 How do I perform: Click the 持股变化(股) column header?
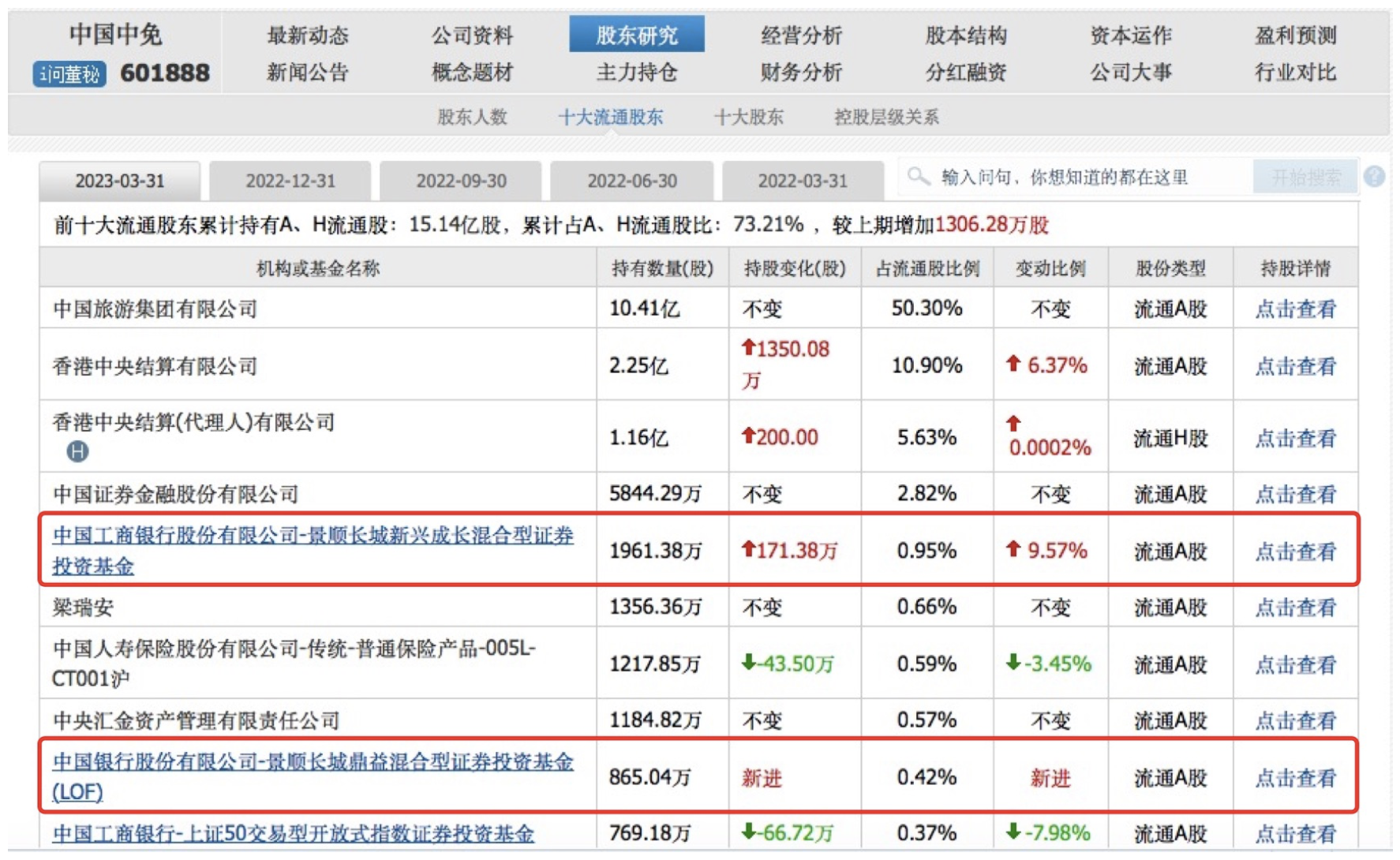tap(795, 268)
